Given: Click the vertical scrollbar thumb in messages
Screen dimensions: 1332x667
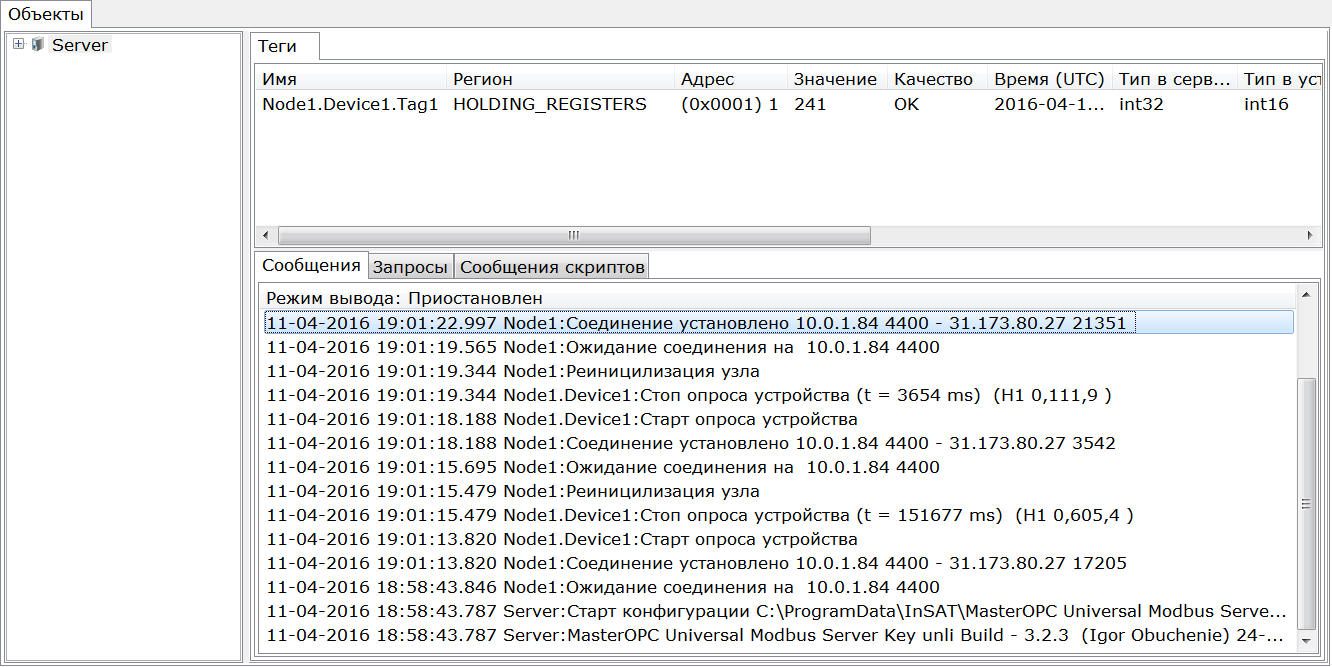Looking at the screenshot, I should 1304,504.
